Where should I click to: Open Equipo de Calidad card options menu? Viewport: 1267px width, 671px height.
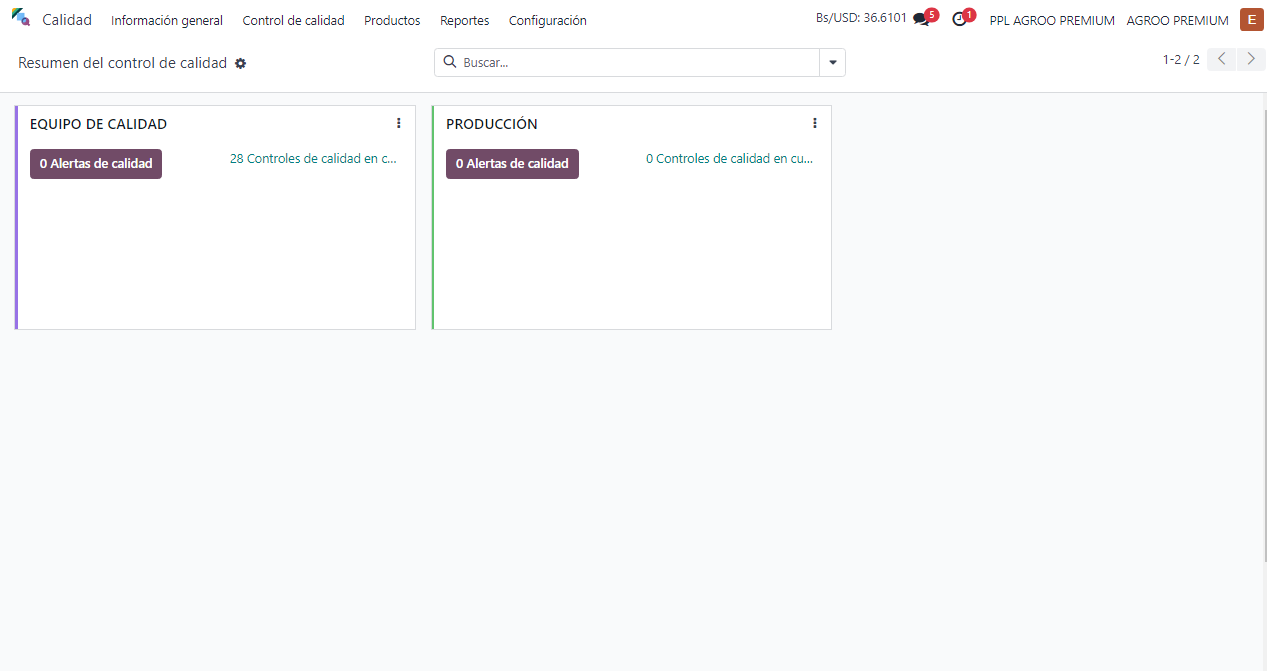pyautogui.click(x=398, y=123)
